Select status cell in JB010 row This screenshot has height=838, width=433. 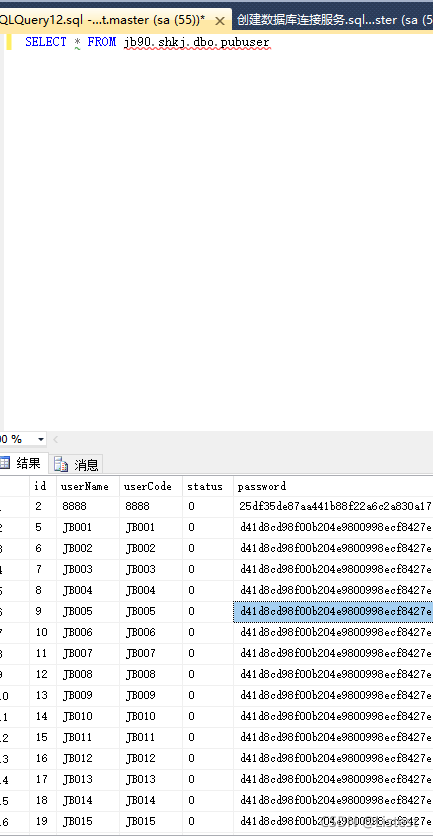(x=208, y=716)
